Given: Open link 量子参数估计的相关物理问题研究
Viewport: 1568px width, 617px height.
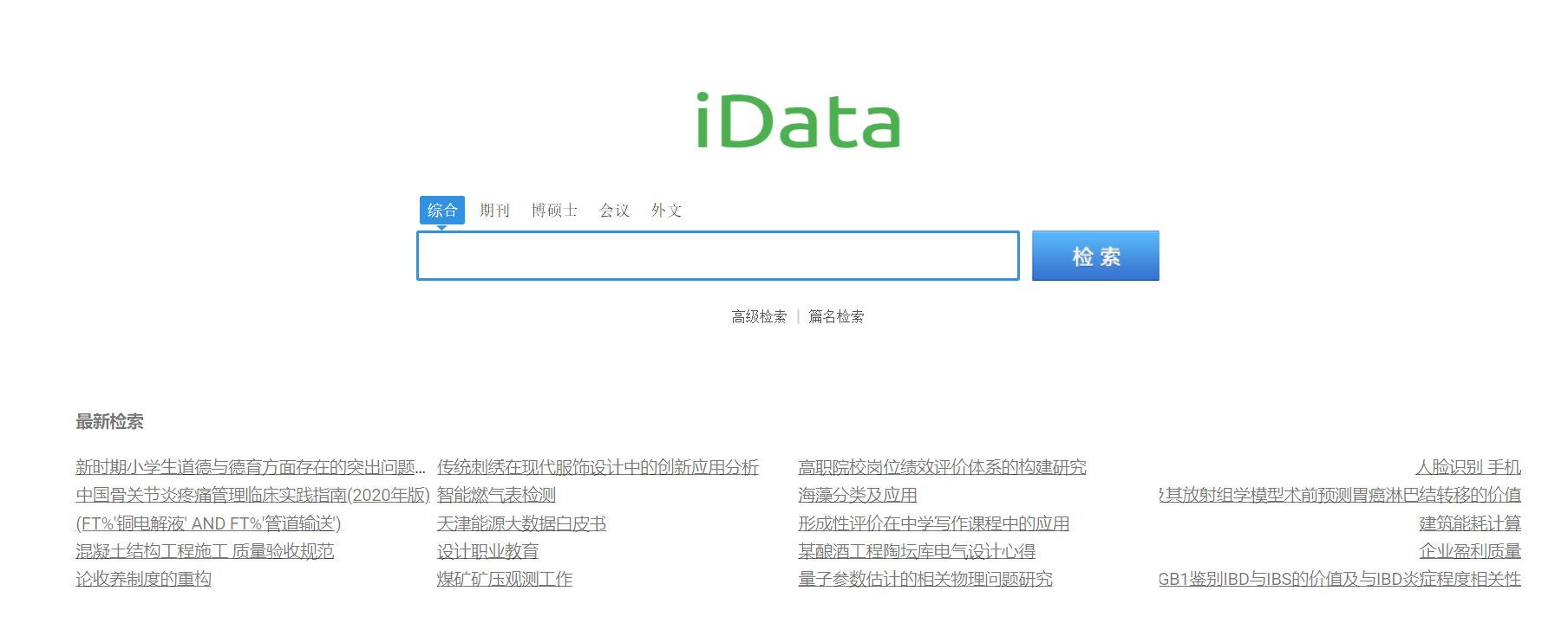Looking at the screenshot, I should click(x=925, y=579).
